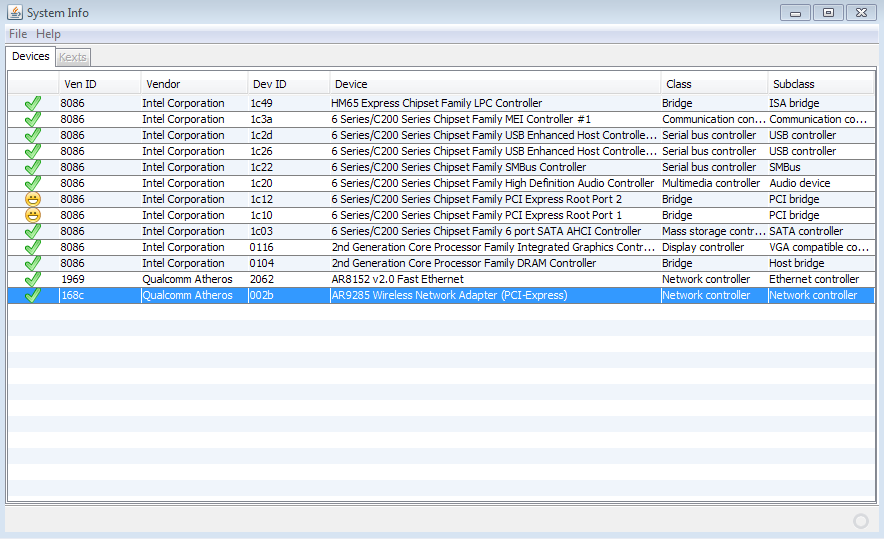The image size is (884, 539).
Task: Click checkmark icon in MEI Controller #1 row
Action: (x=33, y=119)
